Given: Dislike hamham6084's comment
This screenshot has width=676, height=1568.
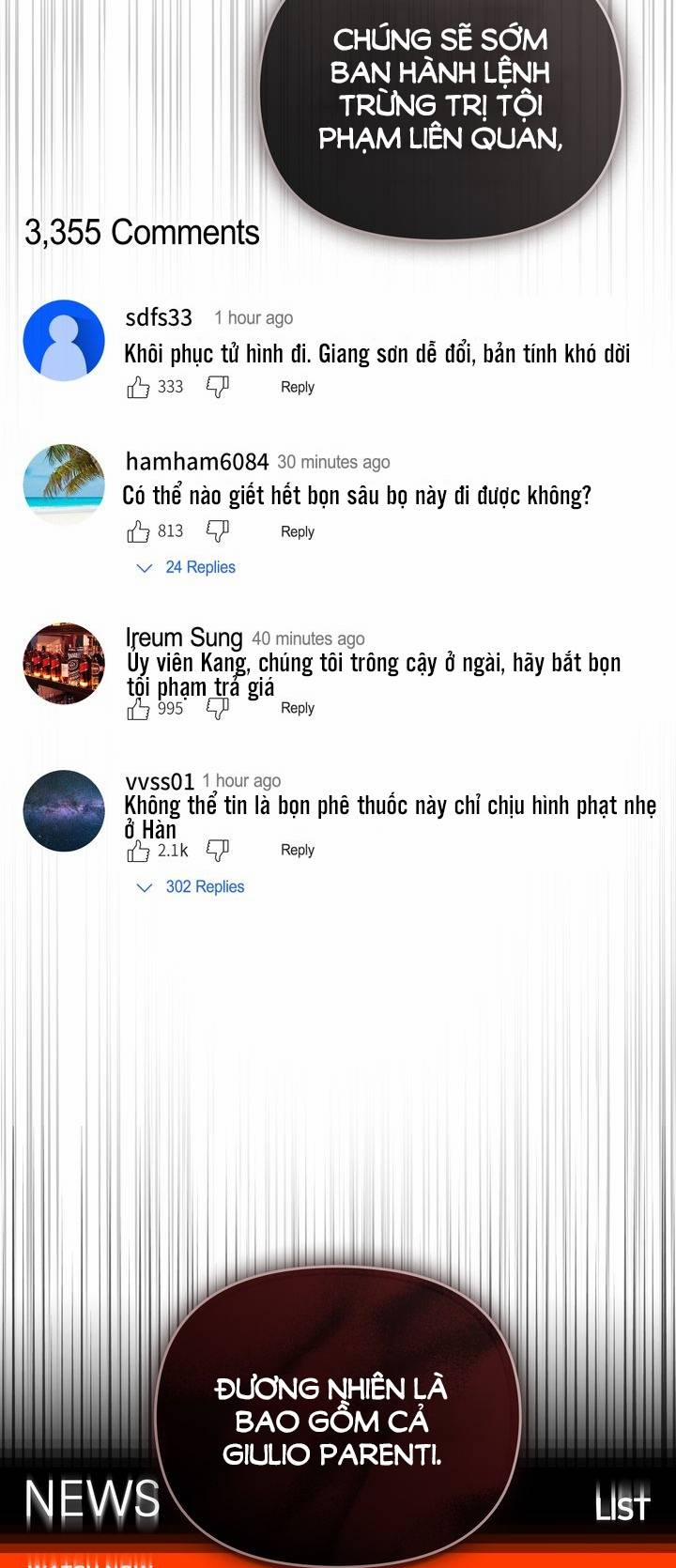Looking at the screenshot, I should point(218,531).
